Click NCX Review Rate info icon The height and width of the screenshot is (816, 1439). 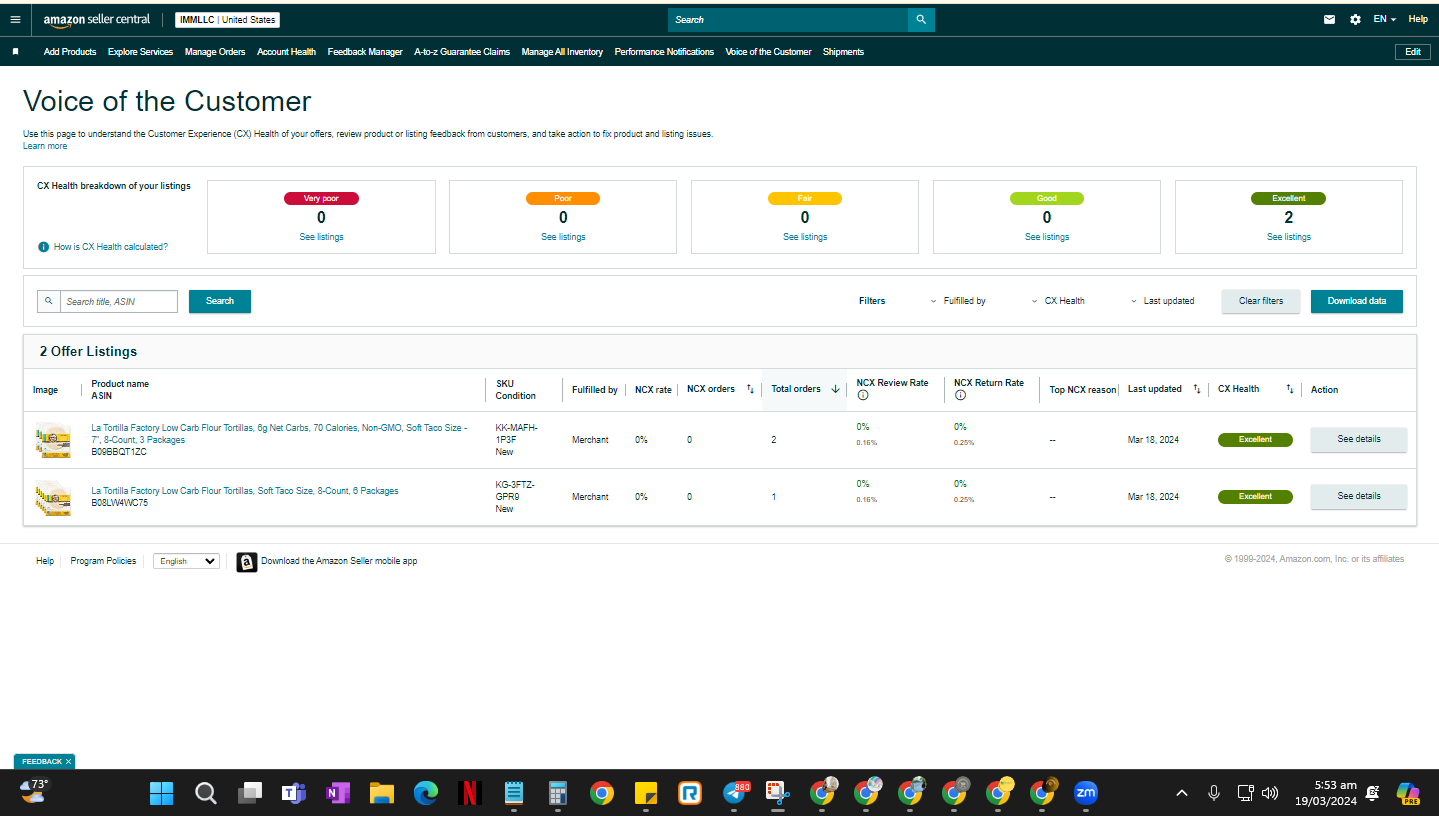tap(862, 395)
